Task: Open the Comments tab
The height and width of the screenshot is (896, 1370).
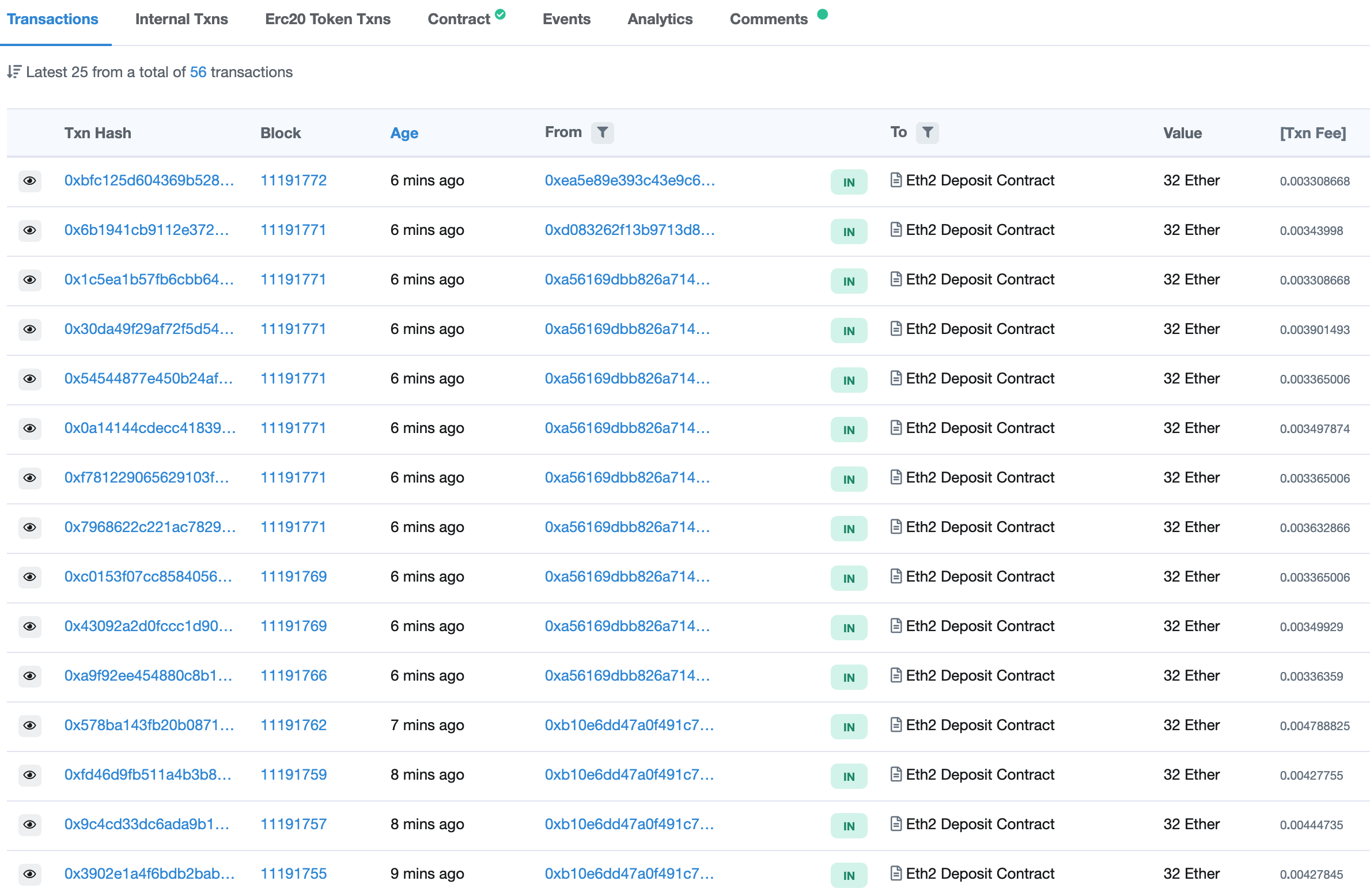Action: click(x=769, y=20)
